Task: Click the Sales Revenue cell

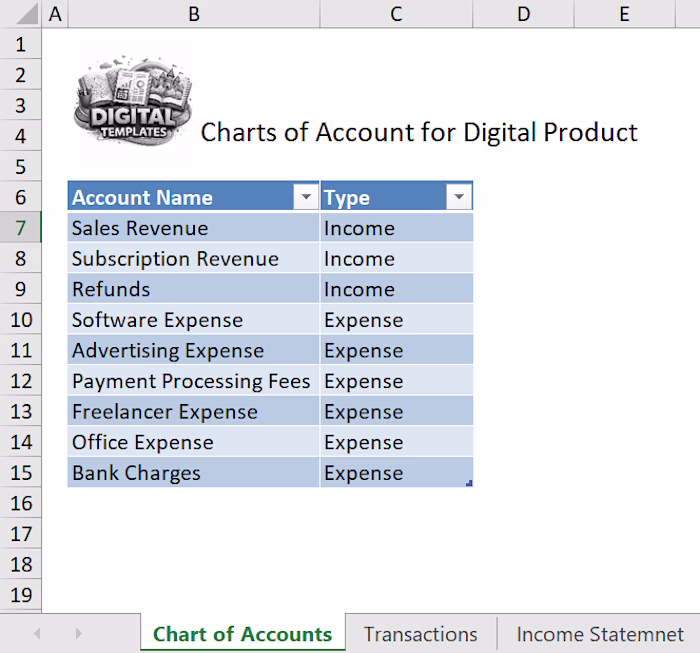Action: 193,228
